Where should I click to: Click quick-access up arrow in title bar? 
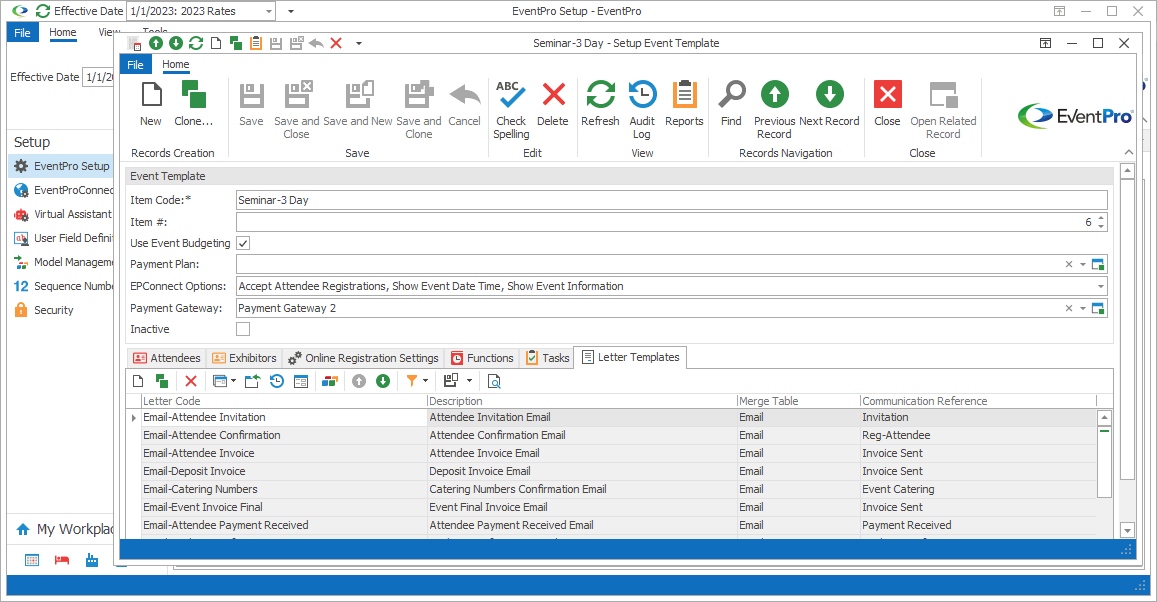point(156,43)
